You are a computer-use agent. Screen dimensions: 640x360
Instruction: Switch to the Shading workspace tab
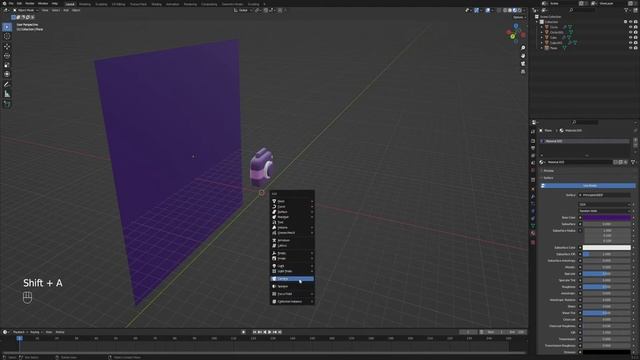click(x=156, y=4)
